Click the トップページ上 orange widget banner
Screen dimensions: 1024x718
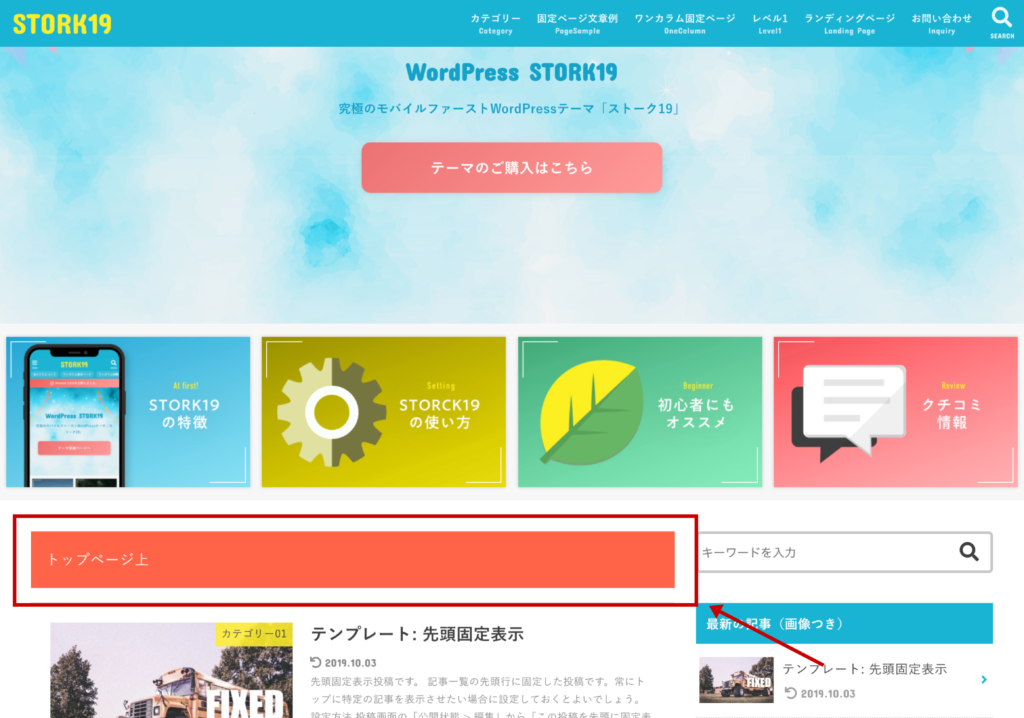tap(353, 559)
